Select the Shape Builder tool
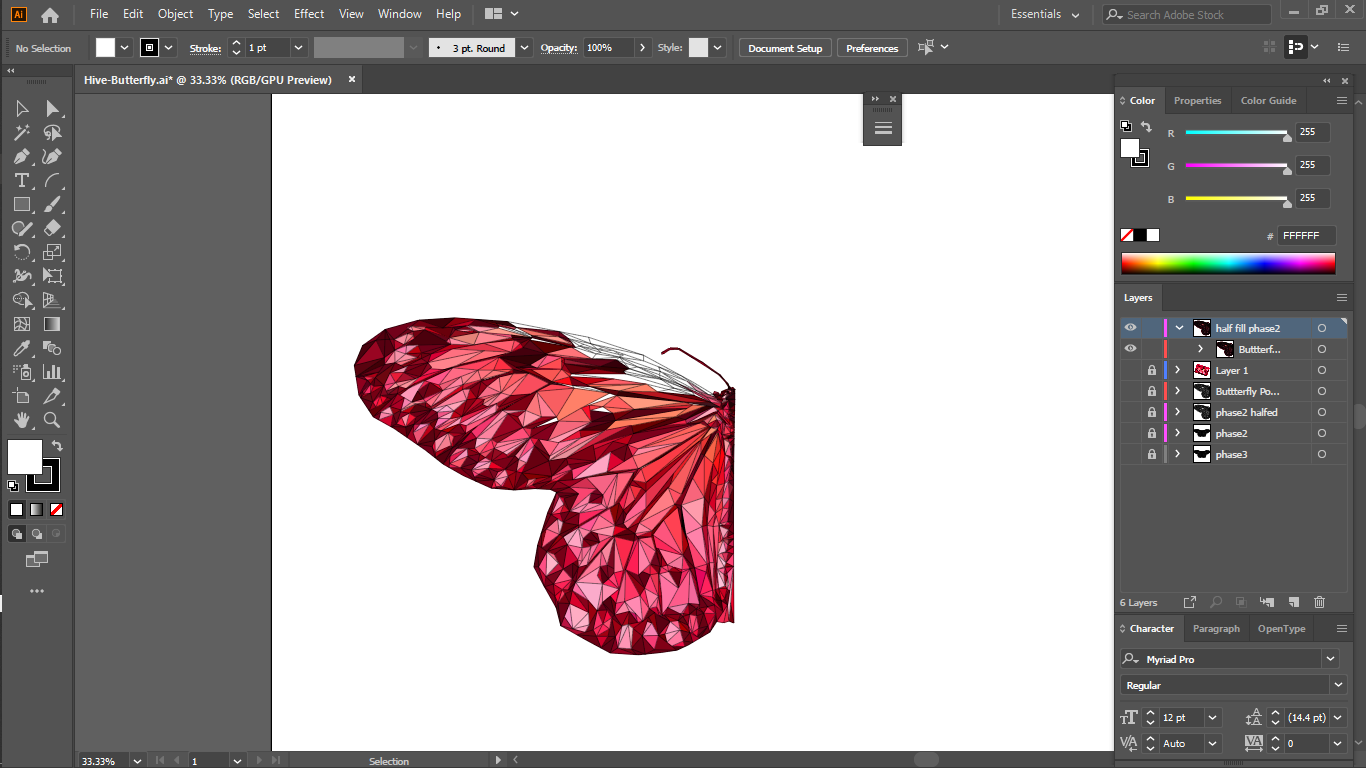This screenshot has height=768, width=1366. point(22,300)
